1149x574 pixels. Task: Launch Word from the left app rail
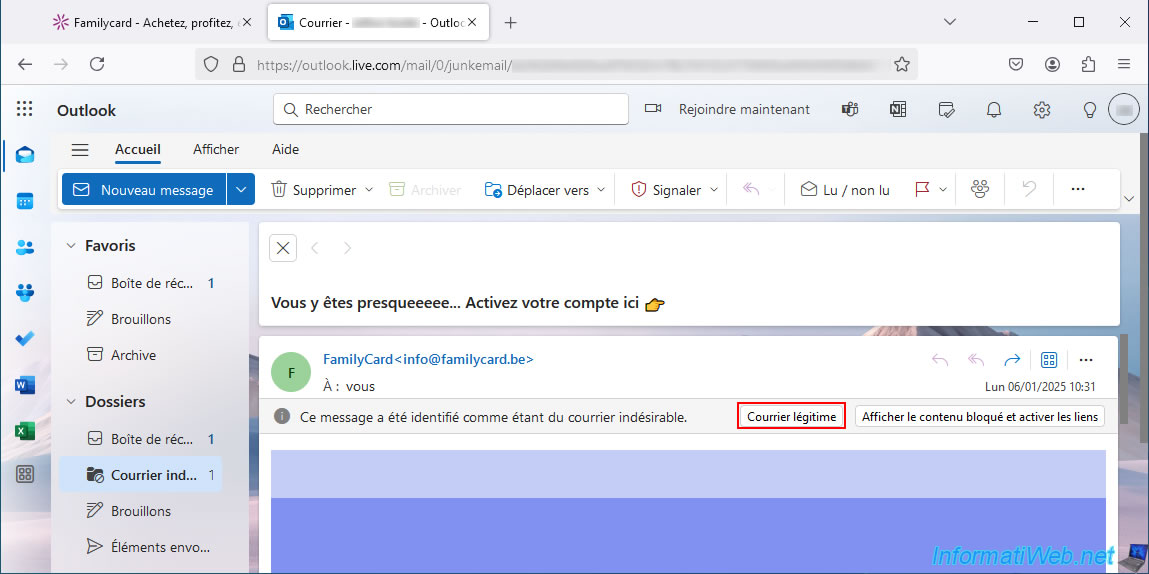click(25, 385)
